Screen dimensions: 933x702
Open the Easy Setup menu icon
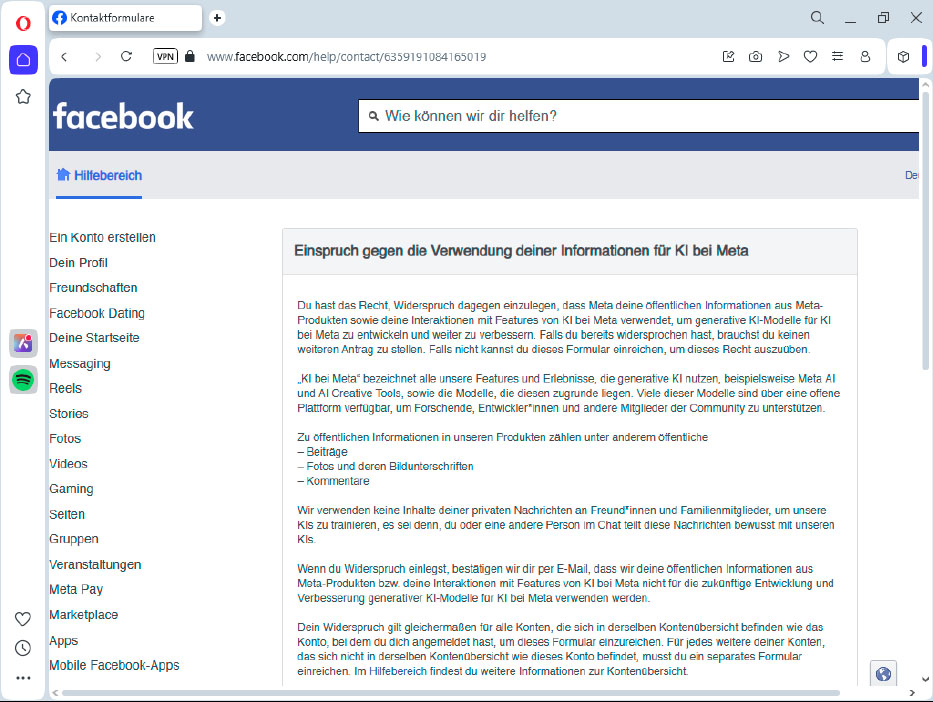837,57
